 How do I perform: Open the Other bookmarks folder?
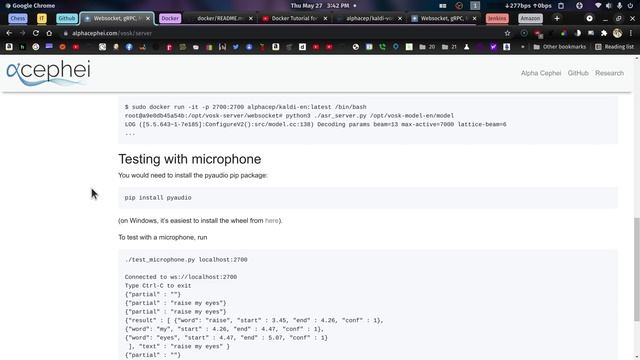coord(560,47)
